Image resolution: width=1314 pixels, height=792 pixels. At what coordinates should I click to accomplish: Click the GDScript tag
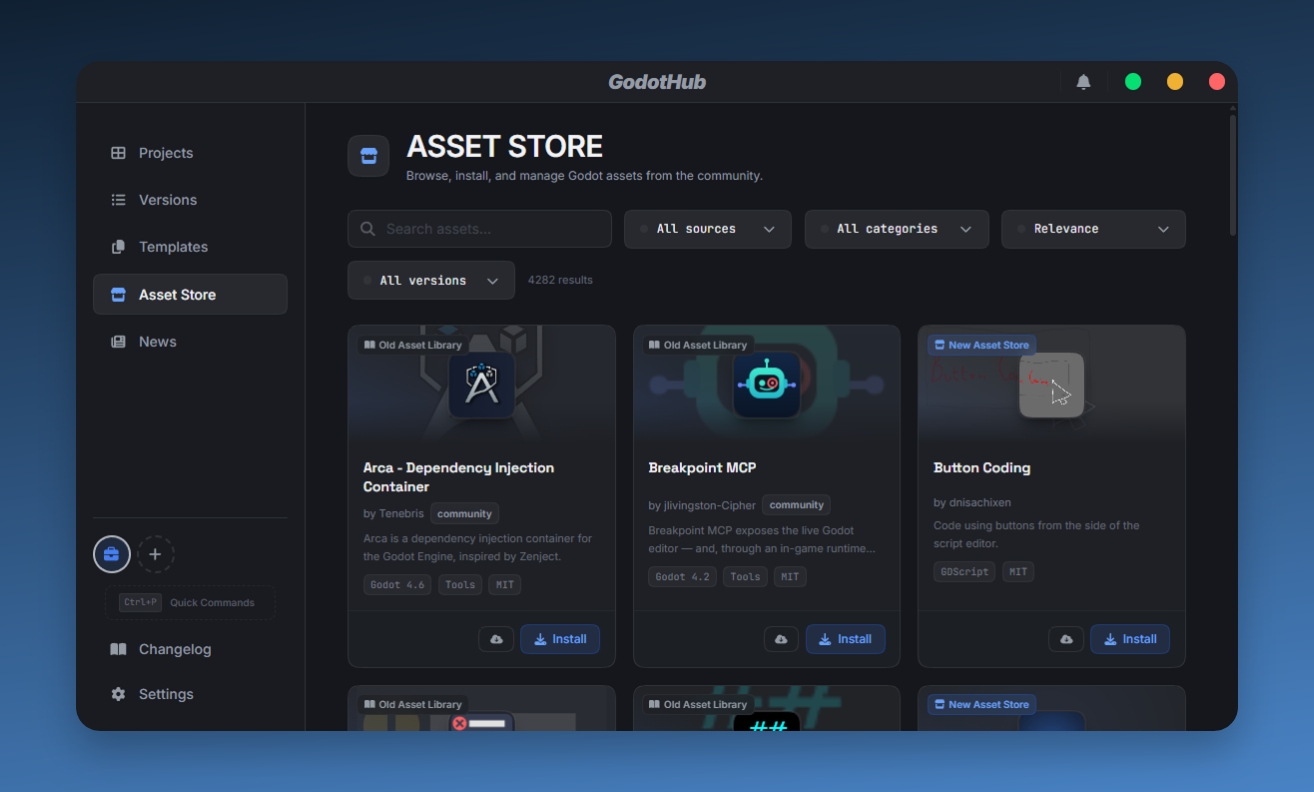(964, 572)
